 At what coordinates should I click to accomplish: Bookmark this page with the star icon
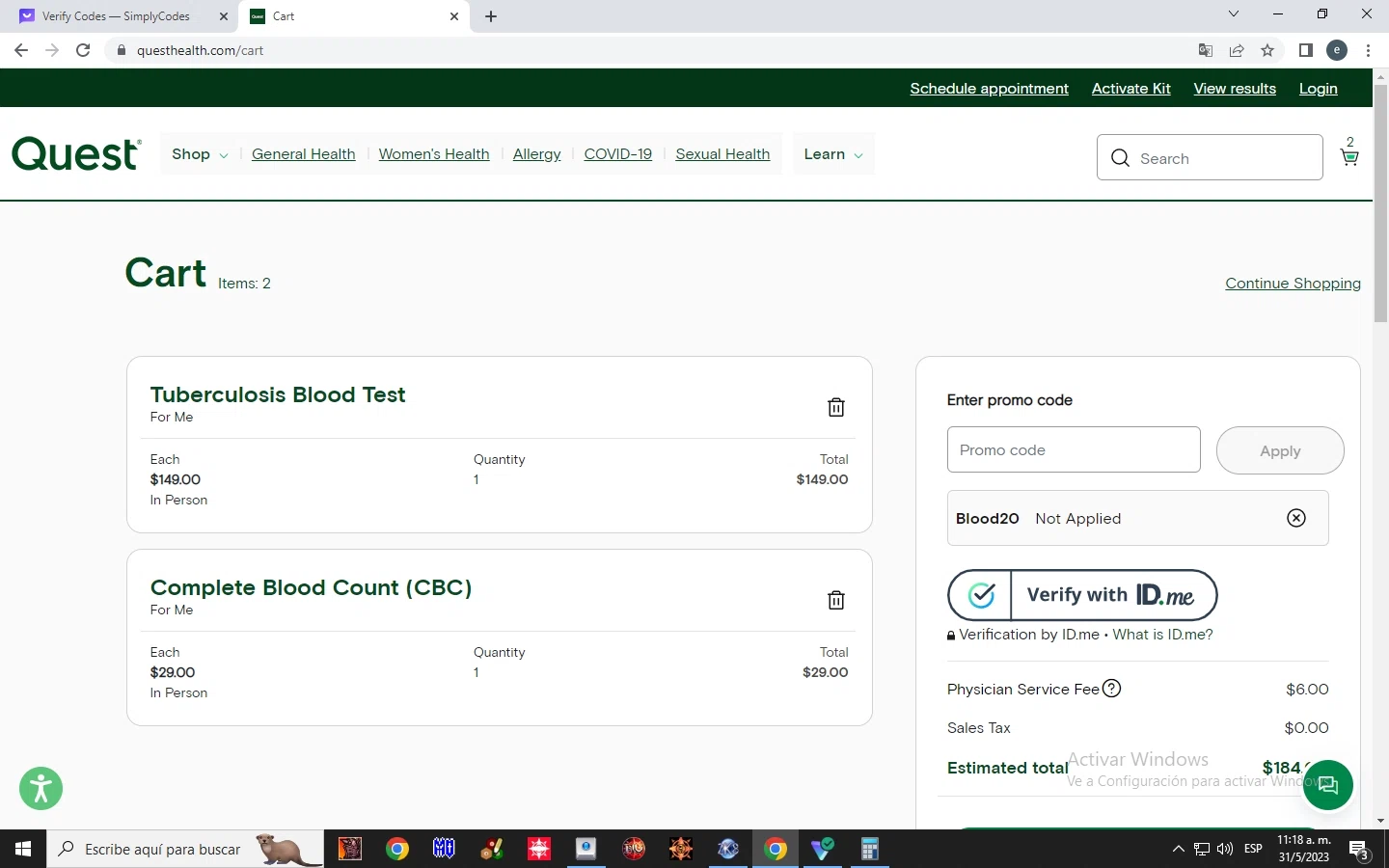click(1267, 50)
